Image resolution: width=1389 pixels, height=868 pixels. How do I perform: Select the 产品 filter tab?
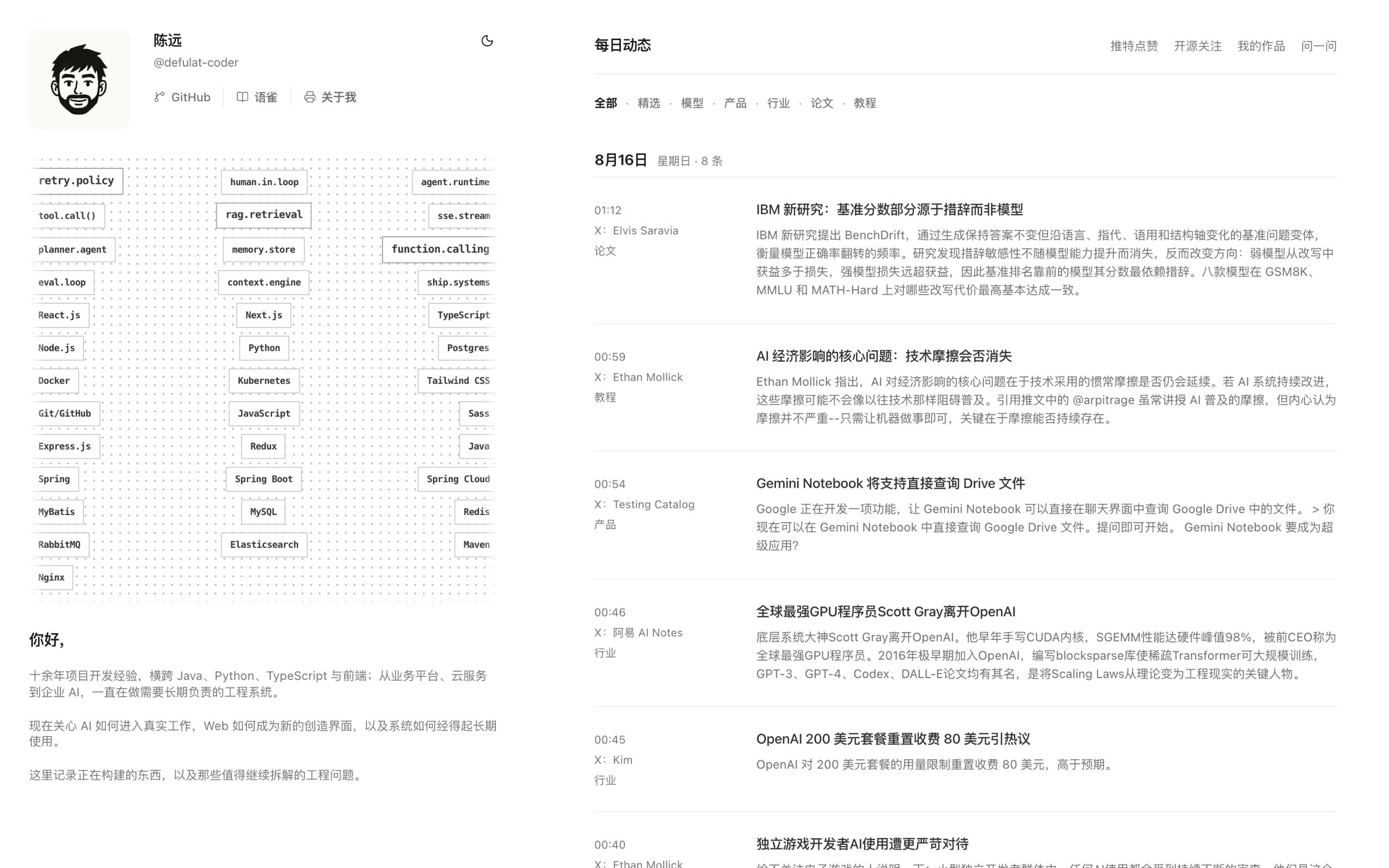[735, 103]
